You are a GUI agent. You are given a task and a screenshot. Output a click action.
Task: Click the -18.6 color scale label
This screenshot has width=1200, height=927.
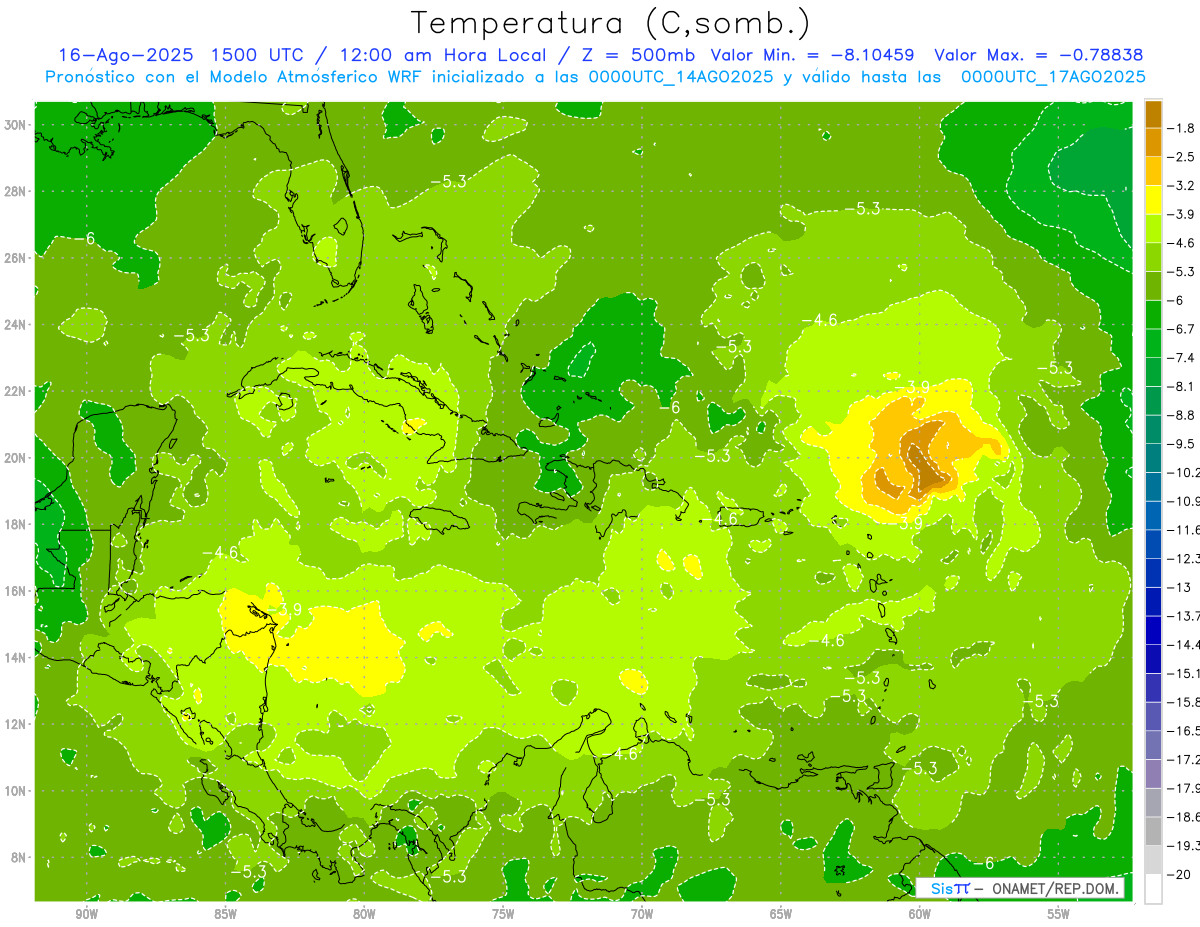point(1184,817)
